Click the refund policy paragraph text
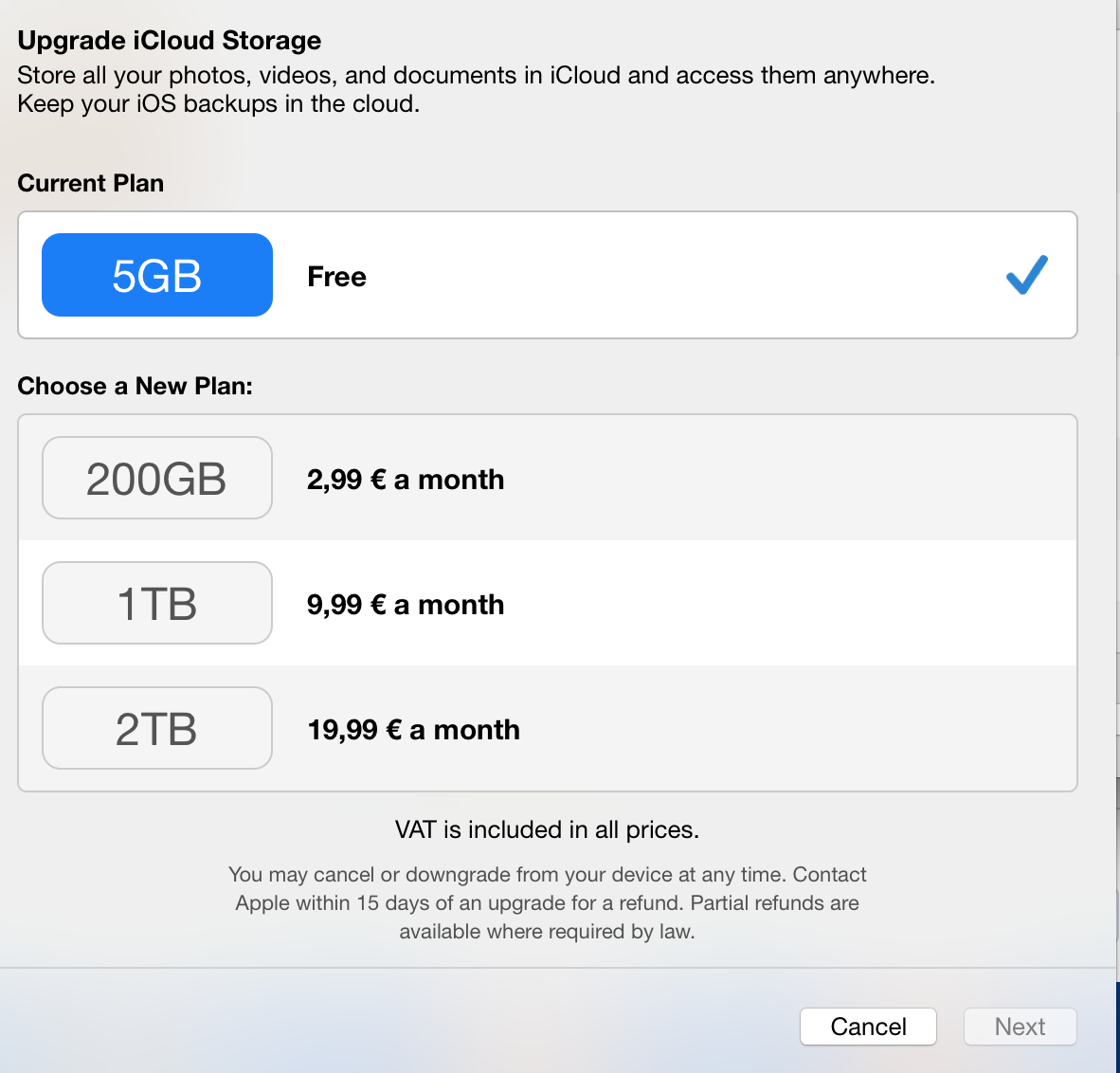Viewport: 1120px width, 1073px height. [547, 903]
